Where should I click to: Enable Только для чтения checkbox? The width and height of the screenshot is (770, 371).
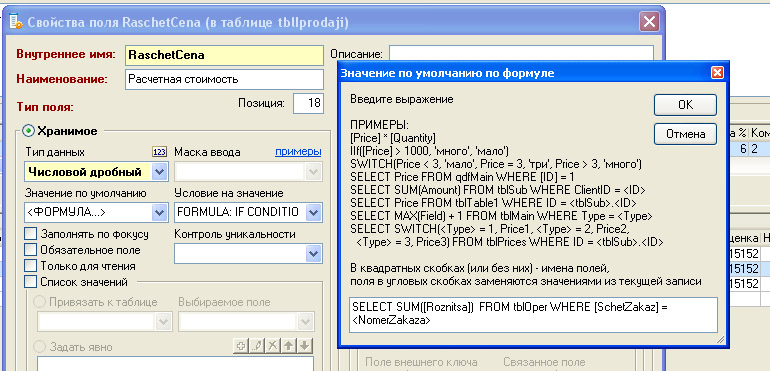pos(30,266)
